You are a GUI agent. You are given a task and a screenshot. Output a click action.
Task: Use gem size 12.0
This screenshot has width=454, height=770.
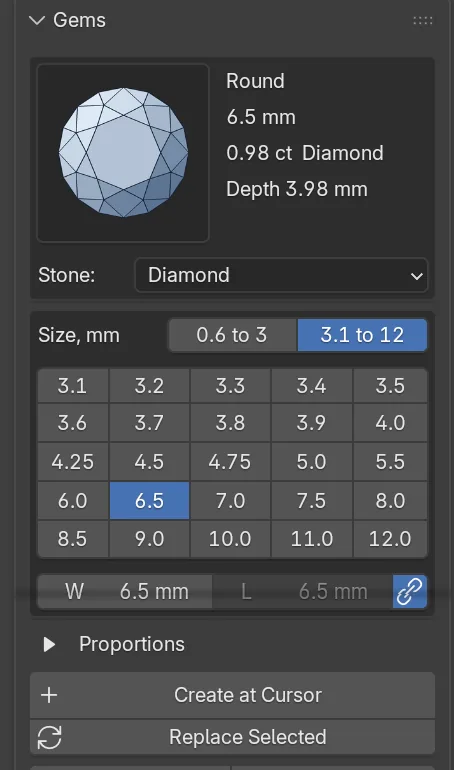pyautogui.click(x=390, y=539)
